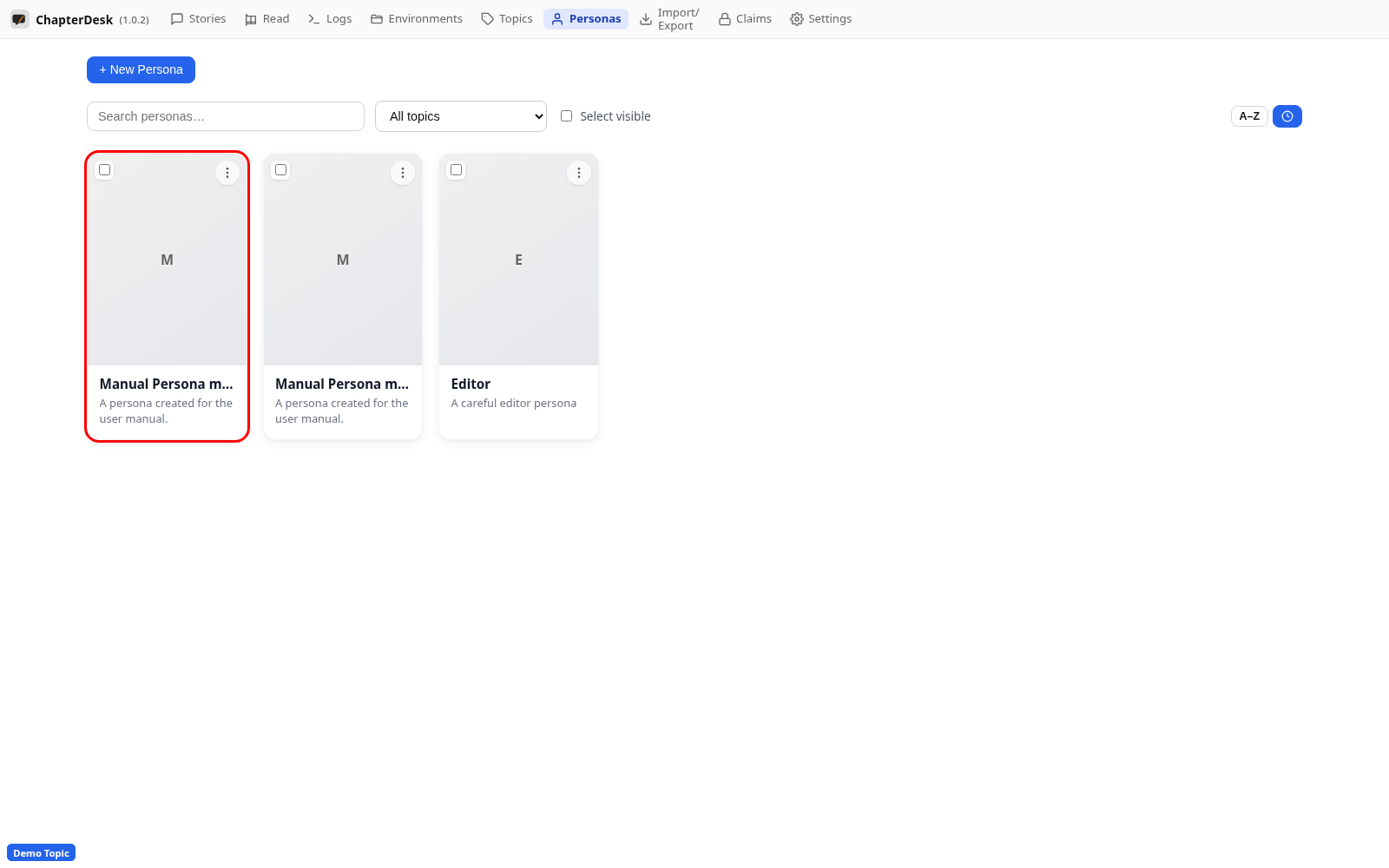This screenshot has width=1389, height=868.
Task: Navigate to Environments
Action: pos(417,19)
